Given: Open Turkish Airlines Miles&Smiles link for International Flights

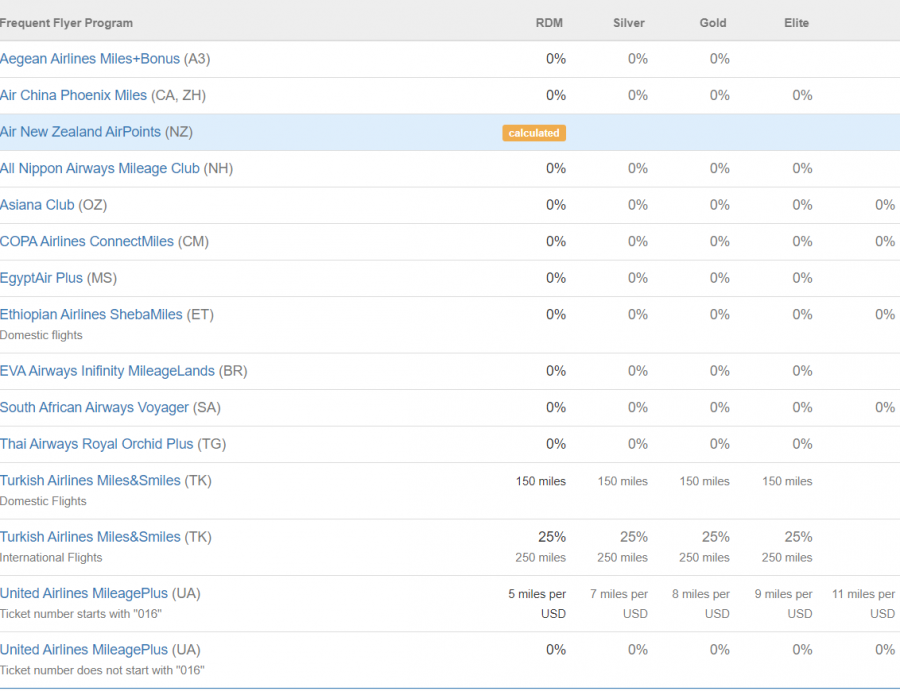Looking at the screenshot, I should coord(90,537).
